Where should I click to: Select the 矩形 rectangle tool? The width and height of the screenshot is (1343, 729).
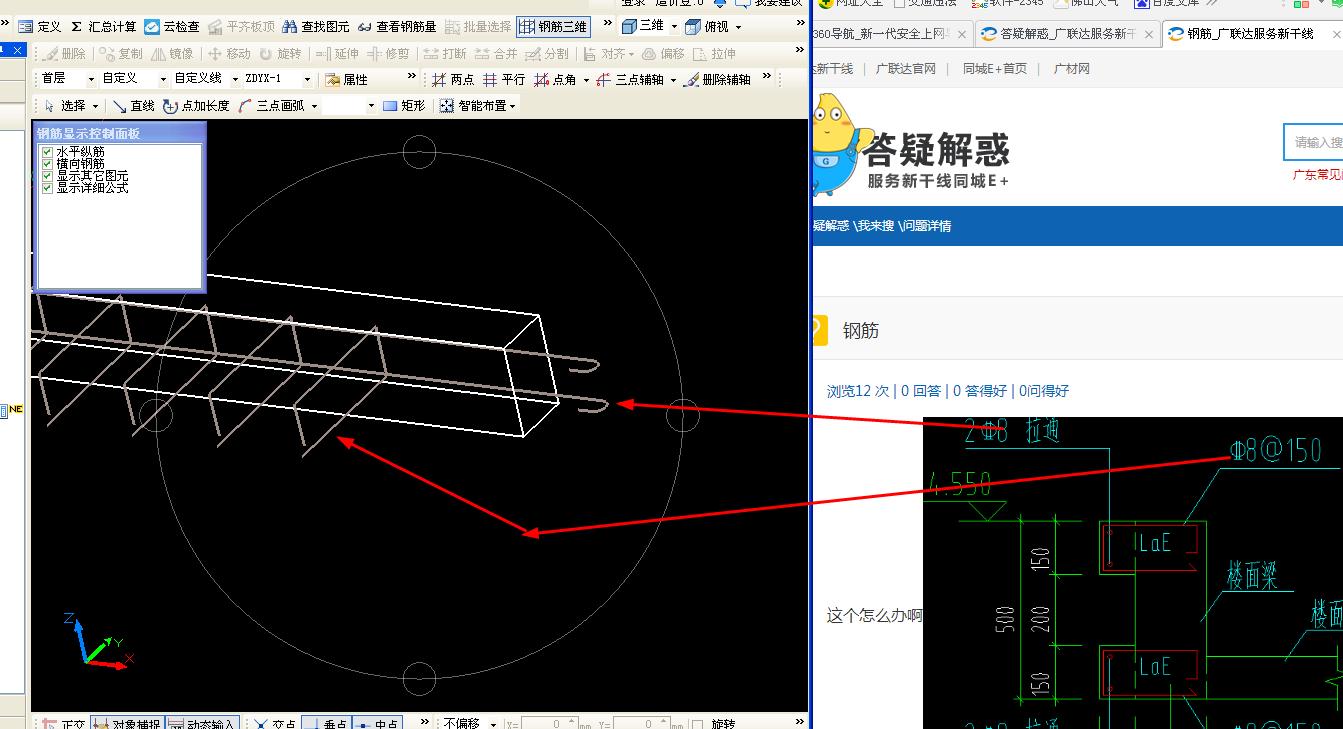[x=404, y=105]
